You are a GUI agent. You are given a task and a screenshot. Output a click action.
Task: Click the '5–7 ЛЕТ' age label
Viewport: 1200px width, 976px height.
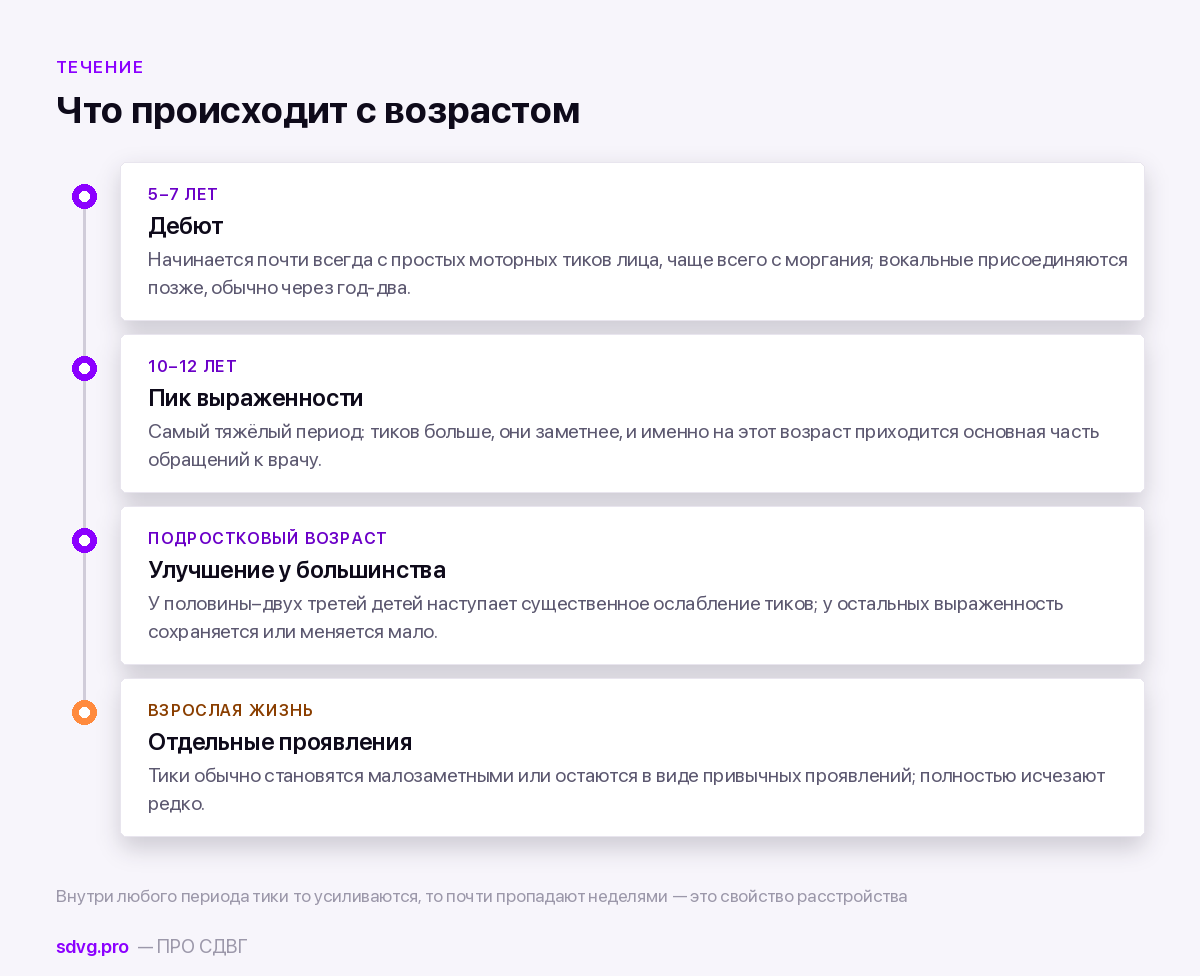pos(183,194)
